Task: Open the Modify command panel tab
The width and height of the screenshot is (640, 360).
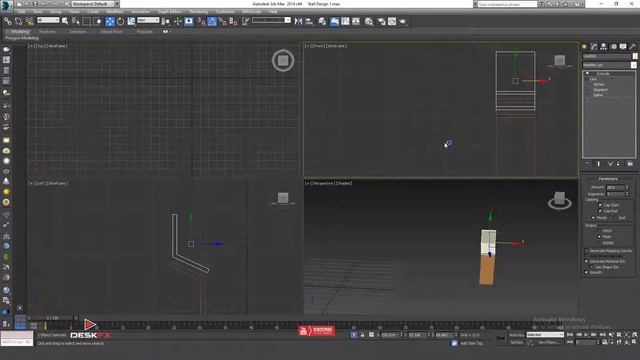Action: (x=594, y=47)
